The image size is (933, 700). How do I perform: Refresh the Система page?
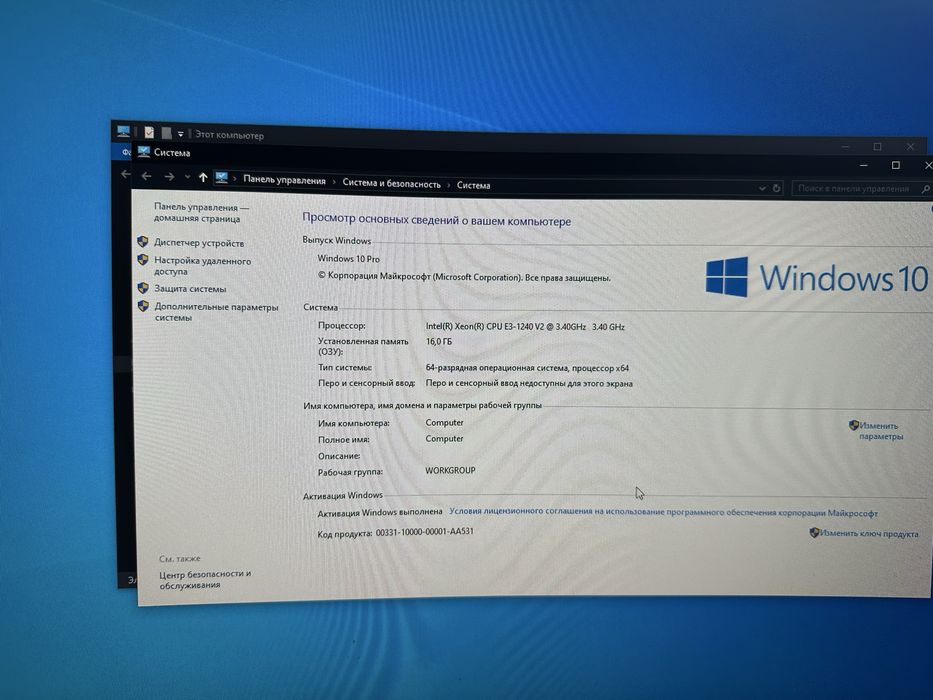777,188
